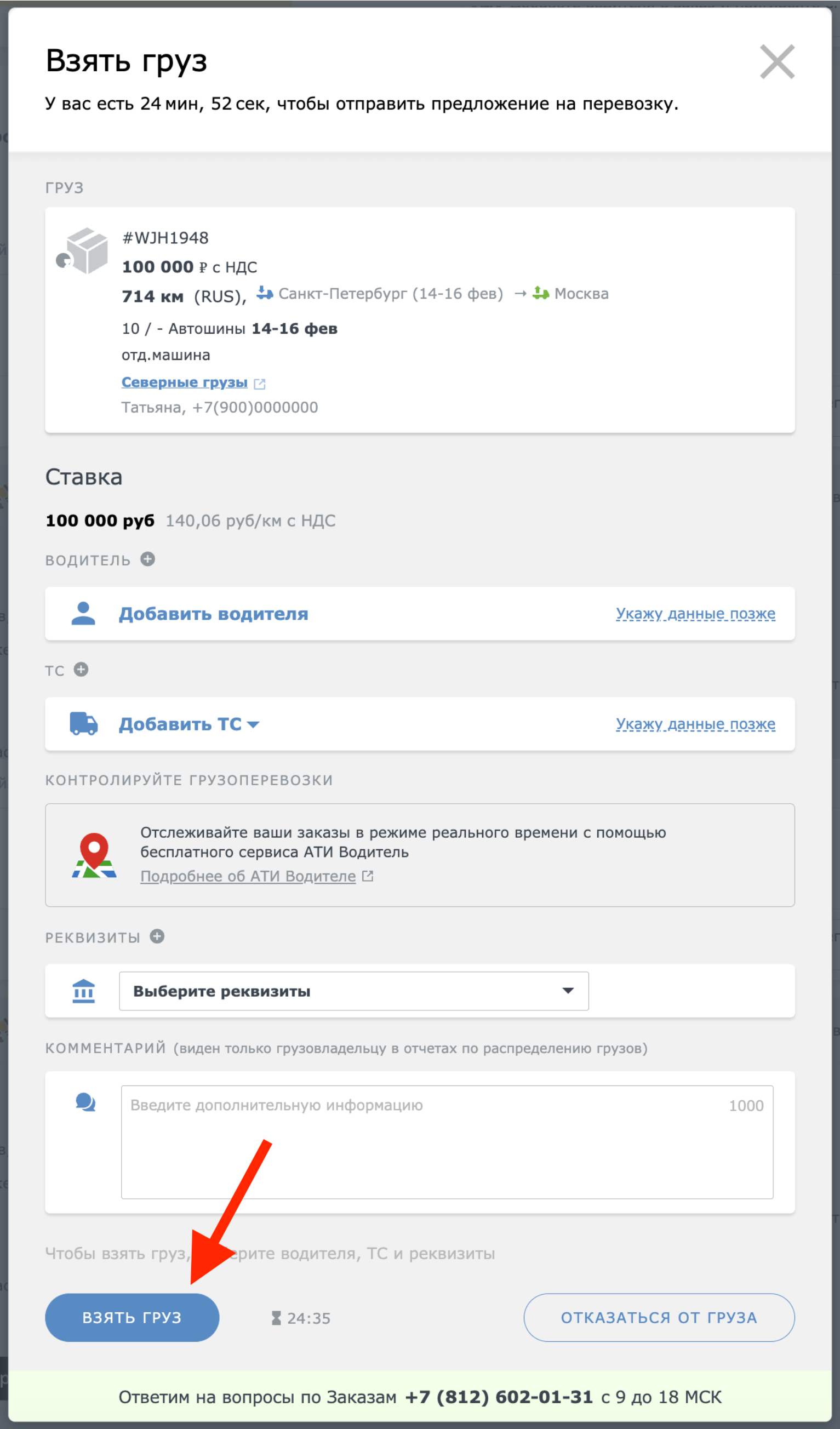Click the cargo number #WJH1948
Screen dimensions: 840x1429
click(165, 238)
